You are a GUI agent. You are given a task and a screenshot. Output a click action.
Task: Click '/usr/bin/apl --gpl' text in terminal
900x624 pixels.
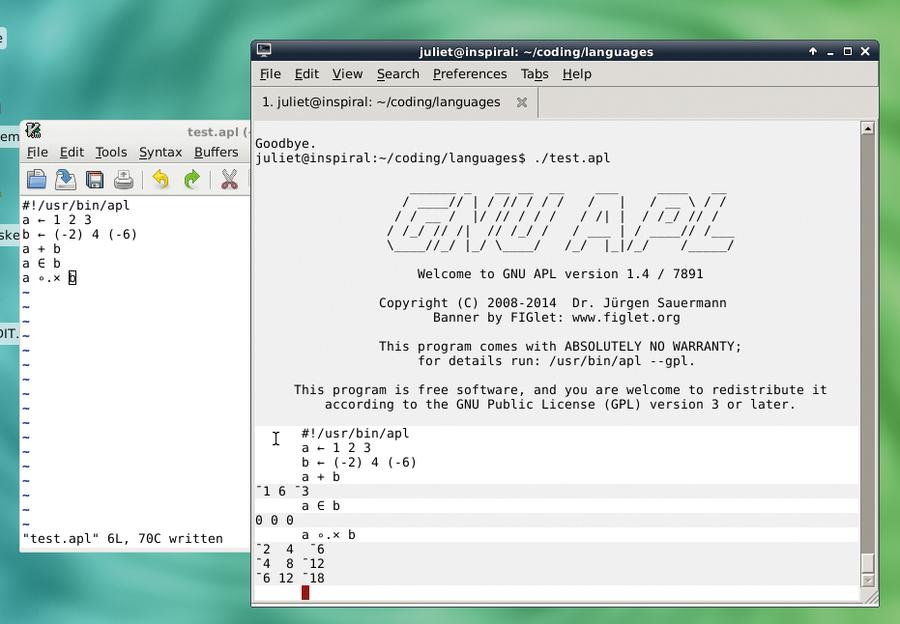coord(620,361)
